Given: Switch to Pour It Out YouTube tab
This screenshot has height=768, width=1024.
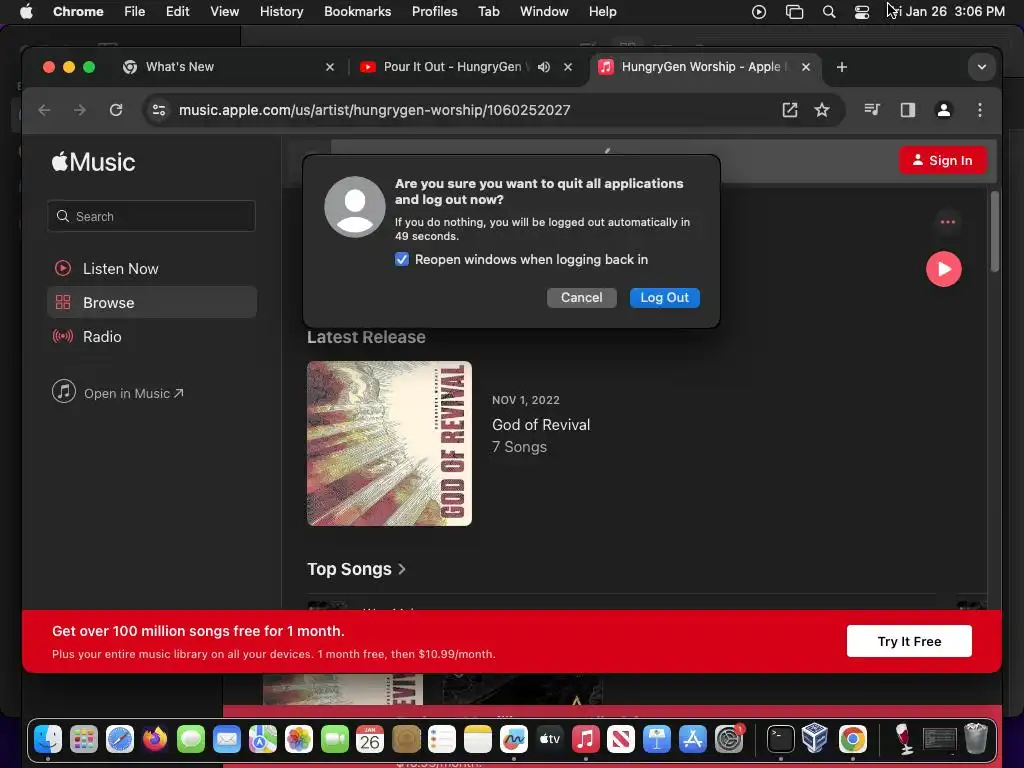Looking at the screenshot, I should tap(453, 67).
